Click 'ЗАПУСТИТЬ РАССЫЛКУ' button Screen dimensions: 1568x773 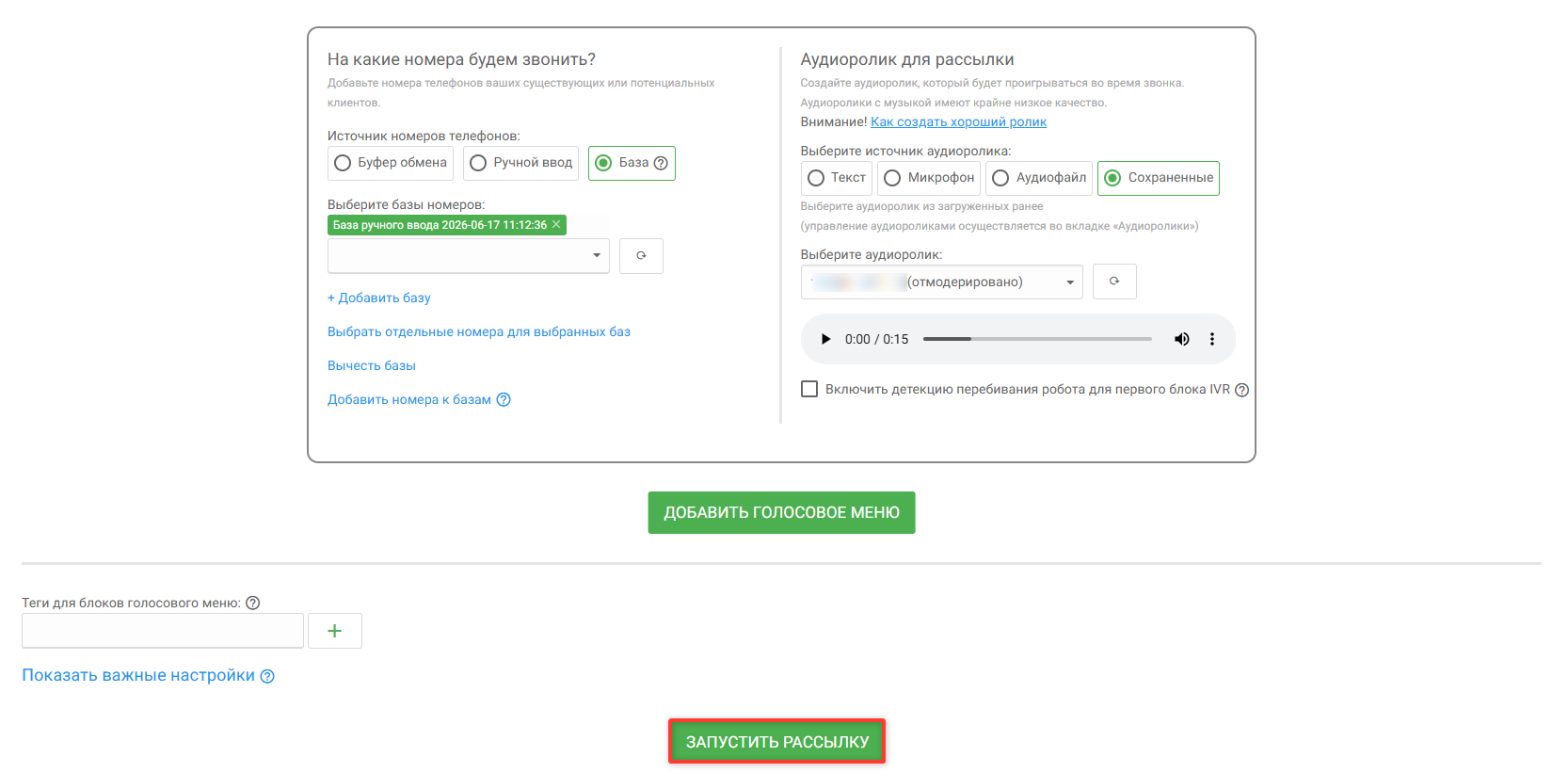pyautogui.click(x=777, y=742)
